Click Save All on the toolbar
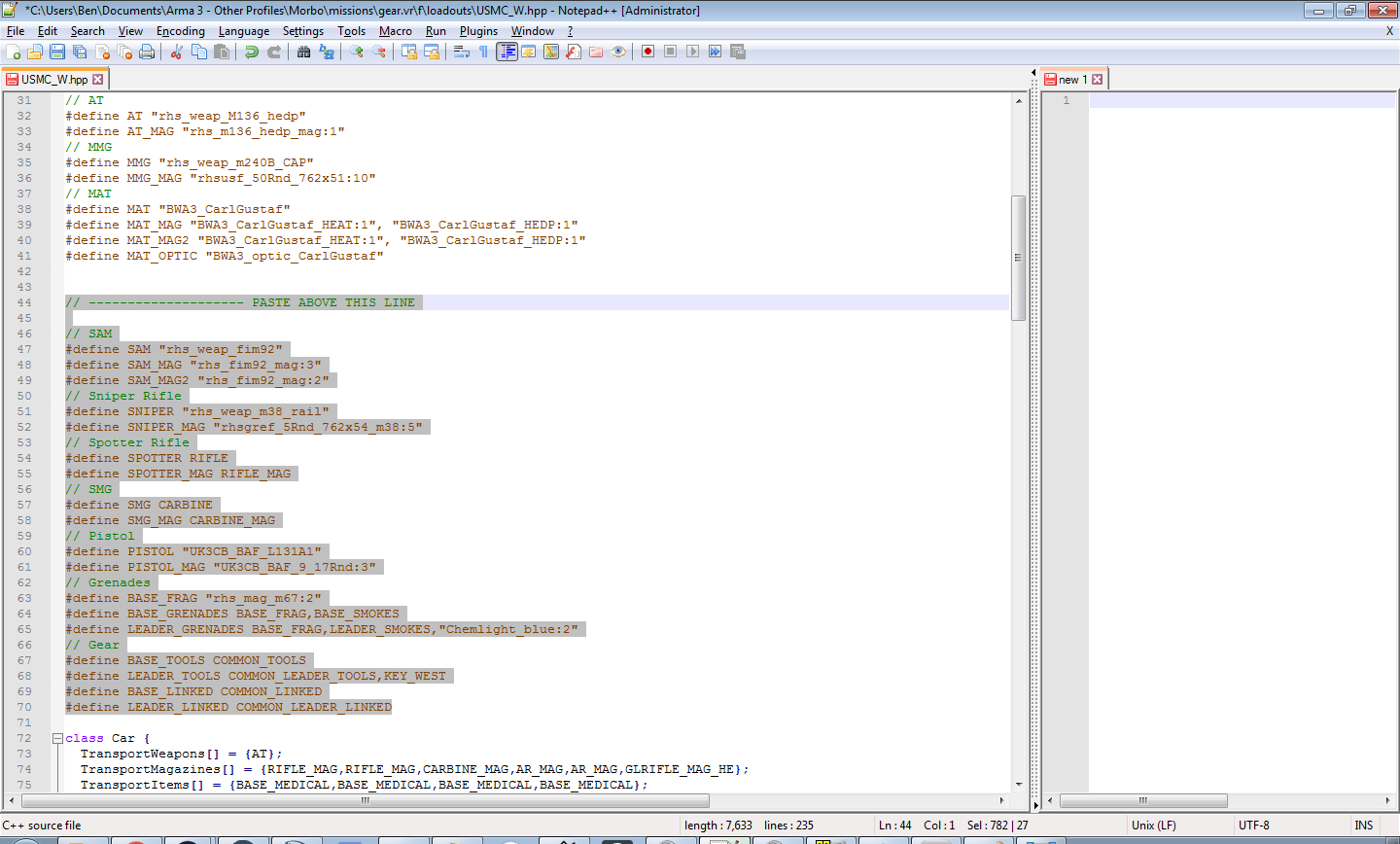Screen dimensions: 1400x844 pos(79,52)
